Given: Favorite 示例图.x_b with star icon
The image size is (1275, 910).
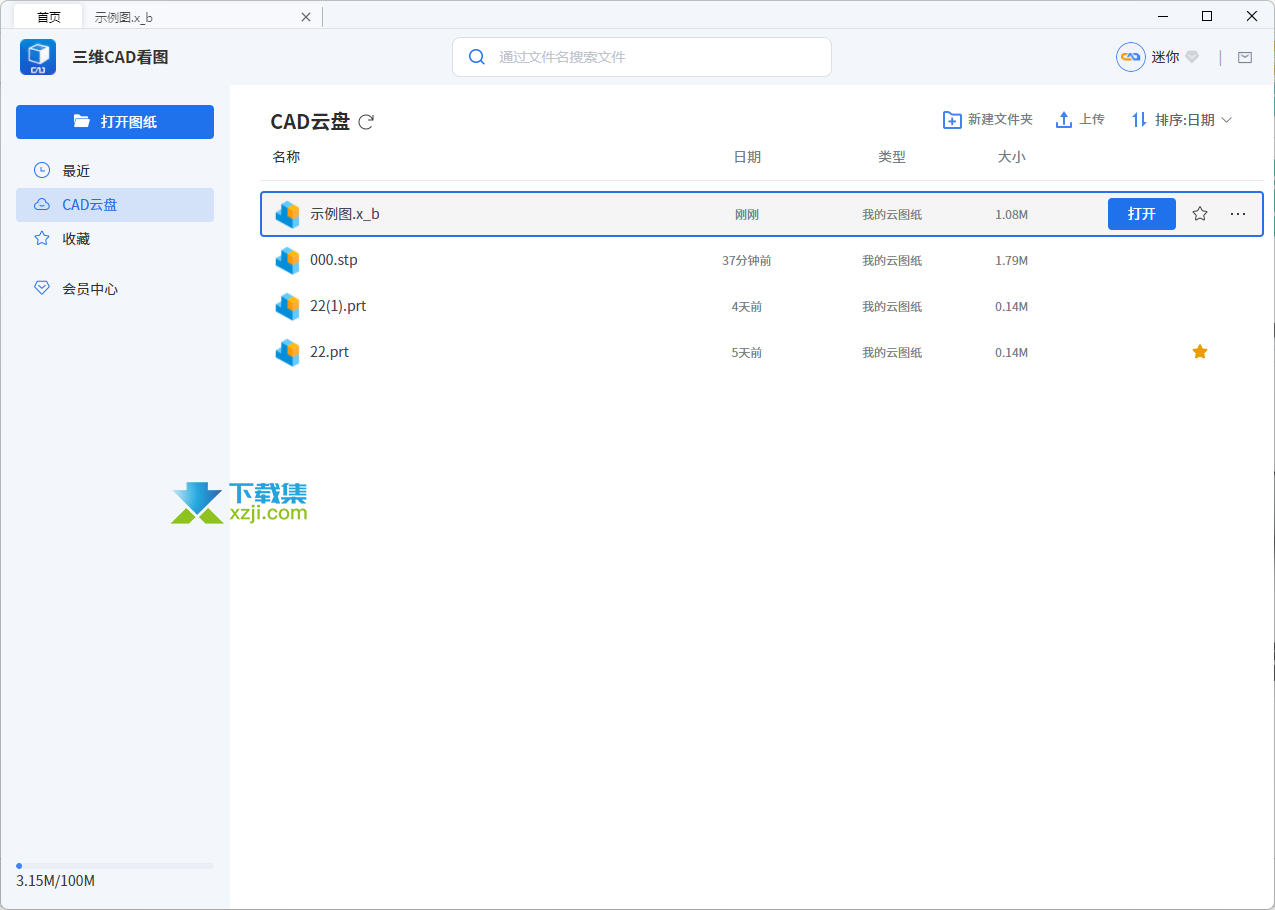Looking at the screenshot, I should click(1200, 214).
